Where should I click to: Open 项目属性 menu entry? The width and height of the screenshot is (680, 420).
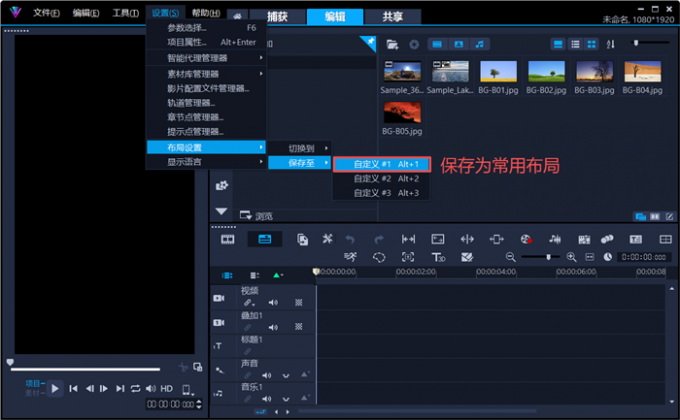(x=206, y=42)
